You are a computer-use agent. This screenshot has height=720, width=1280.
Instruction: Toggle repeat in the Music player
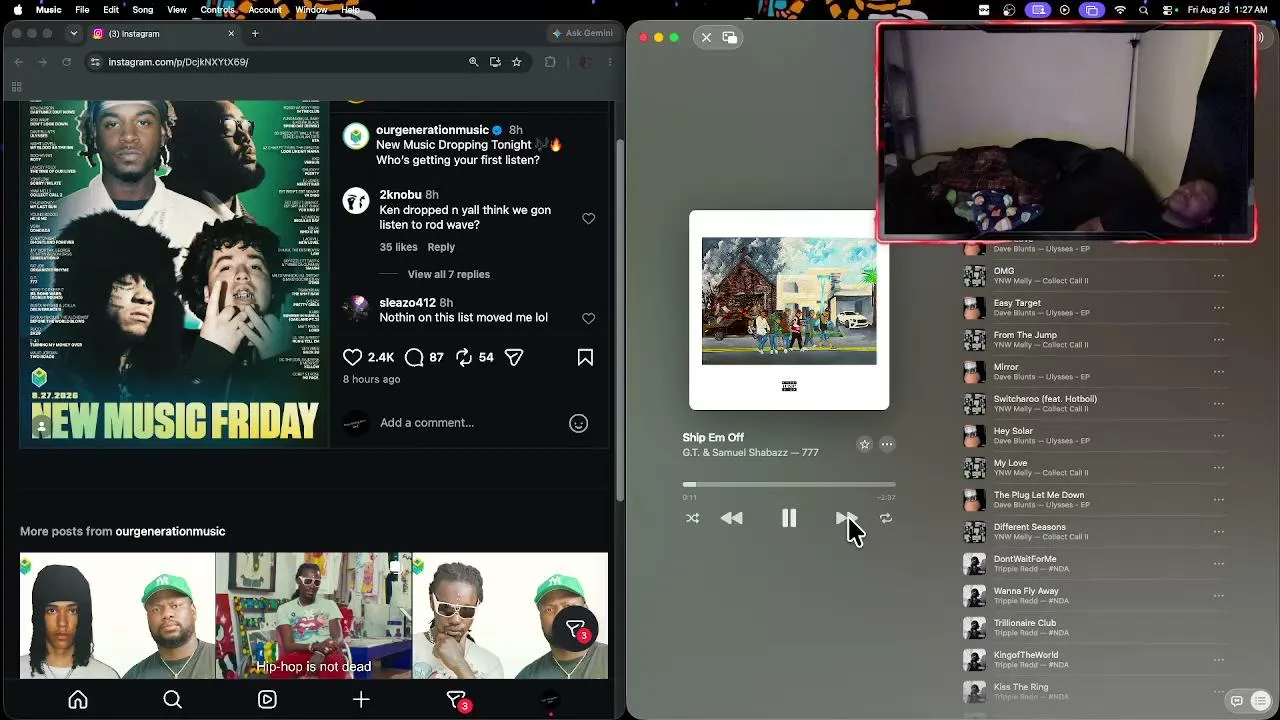886,518
